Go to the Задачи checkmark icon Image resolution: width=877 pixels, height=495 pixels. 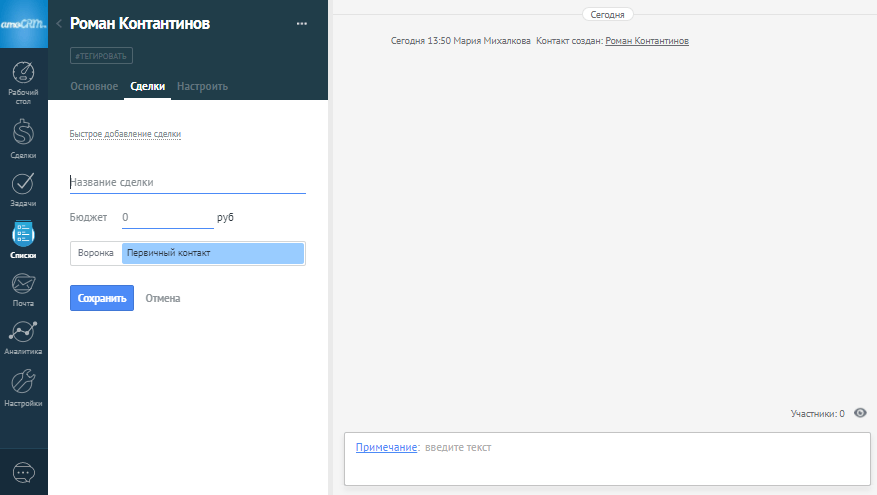pyautogui.click(x=23, y=184)
